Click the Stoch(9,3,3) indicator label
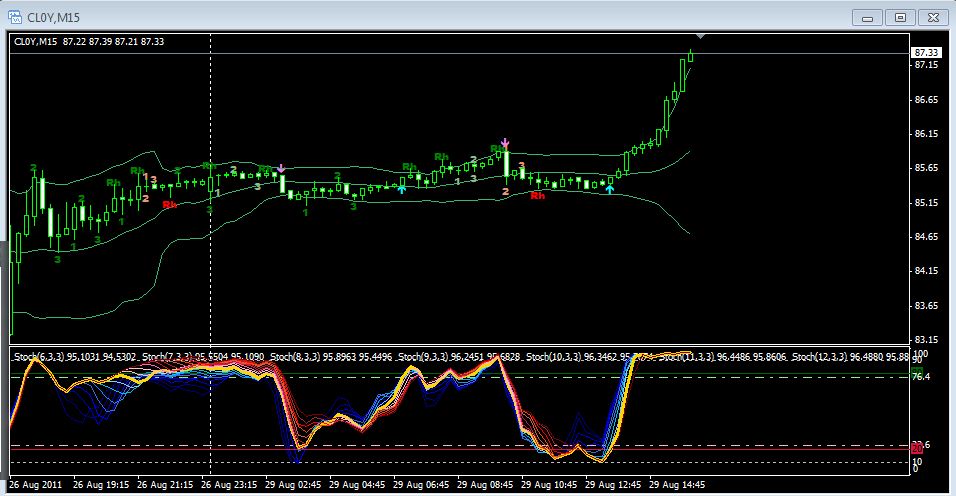Image resolution: width=956 pixels, height=496 pixels. pyautogui.click(x=458, y=356)
